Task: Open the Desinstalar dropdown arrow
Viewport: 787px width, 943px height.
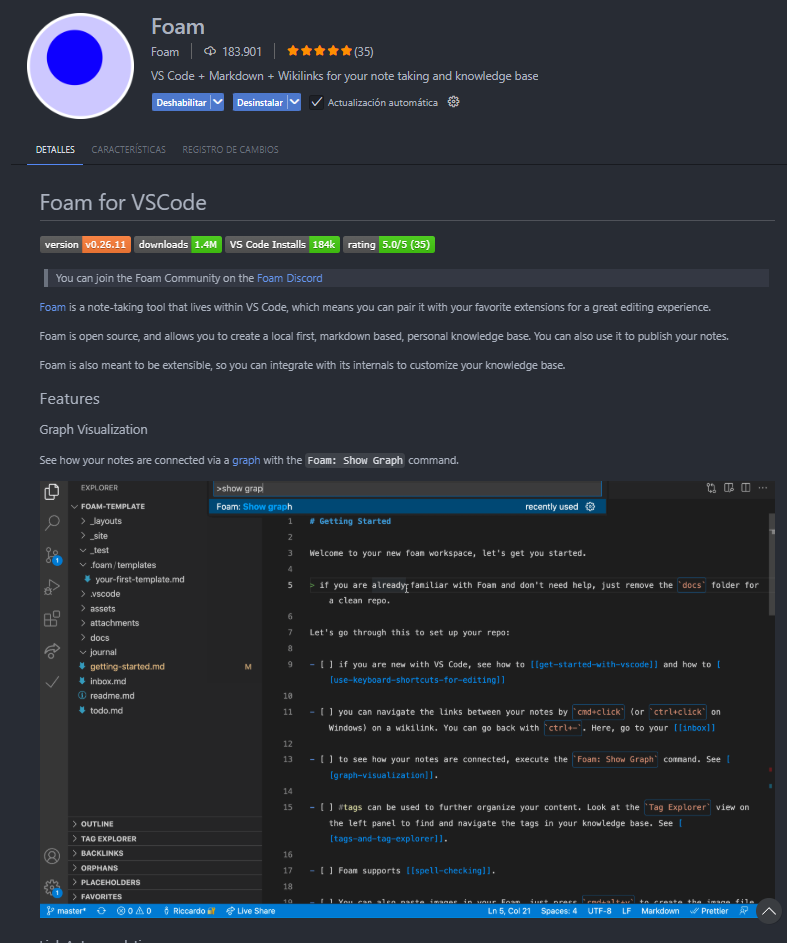Action: [294, 102]
